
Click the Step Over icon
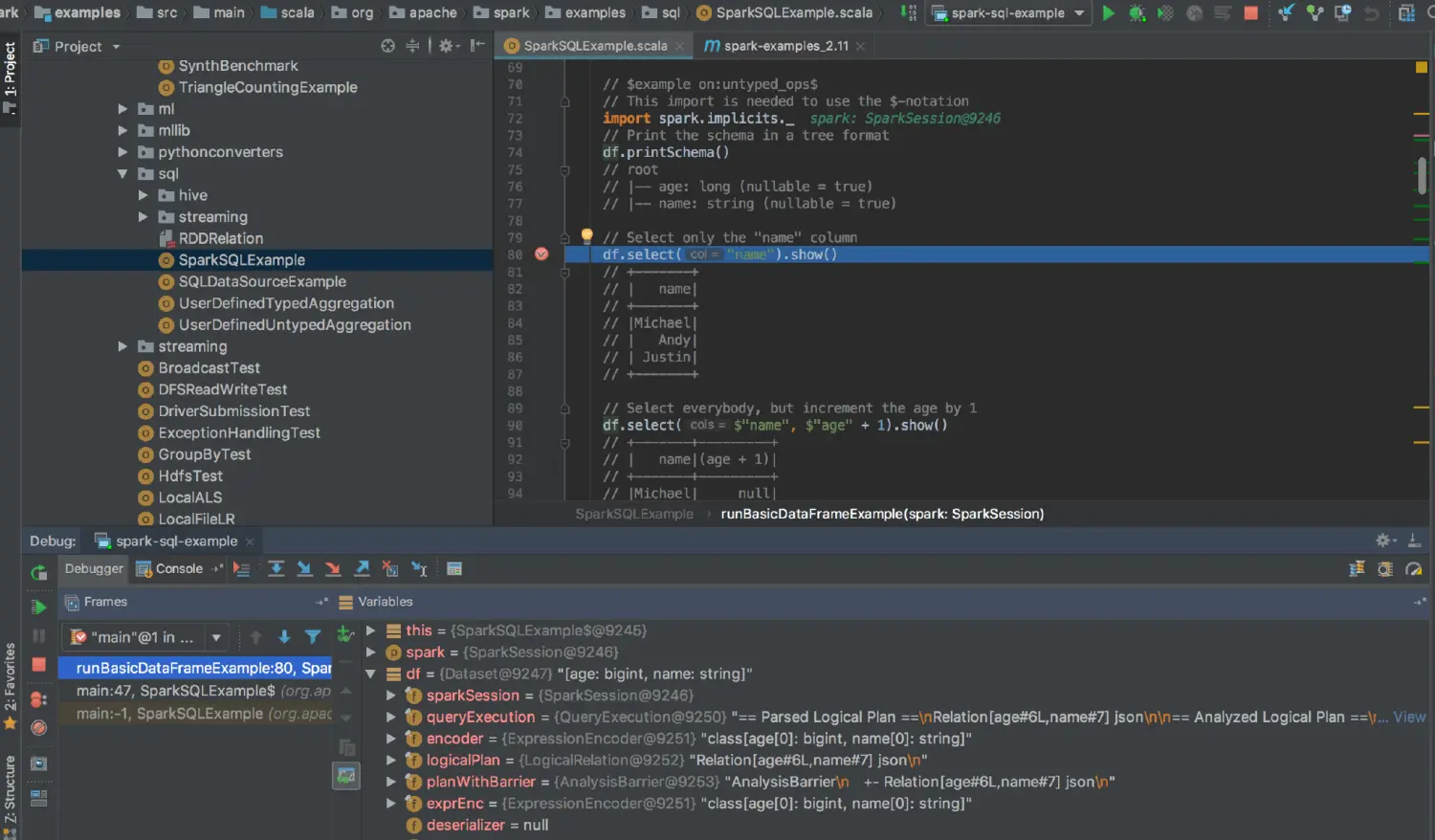[276, 569]
